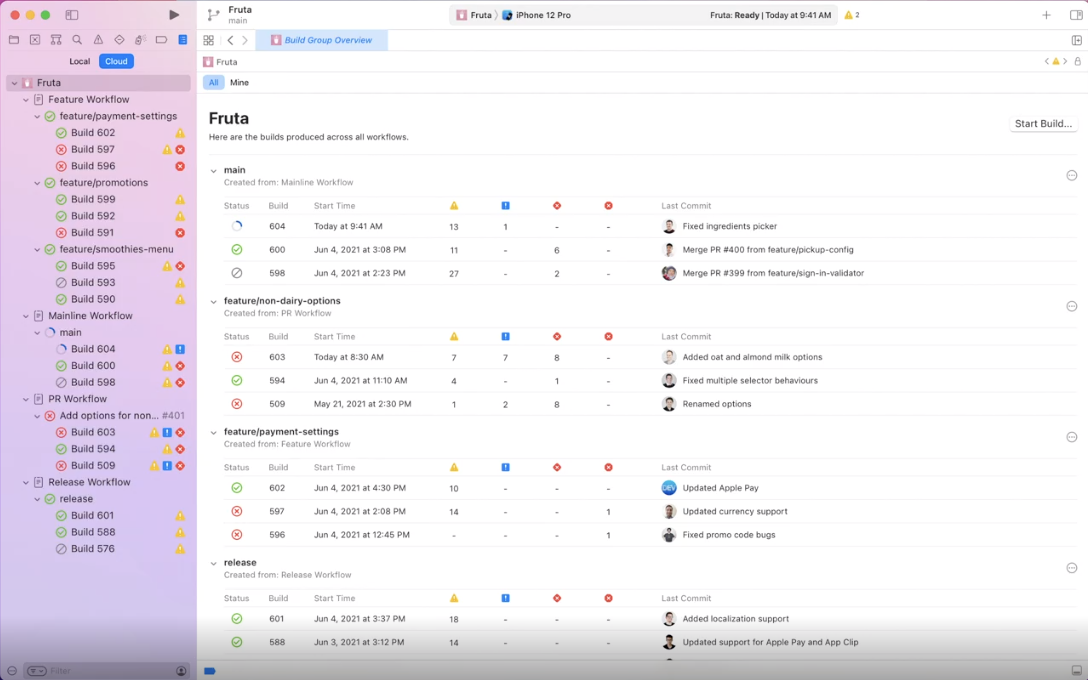Open the Report navigator icon
Viewport: 1088px width, 680px height.
(182, 40)
